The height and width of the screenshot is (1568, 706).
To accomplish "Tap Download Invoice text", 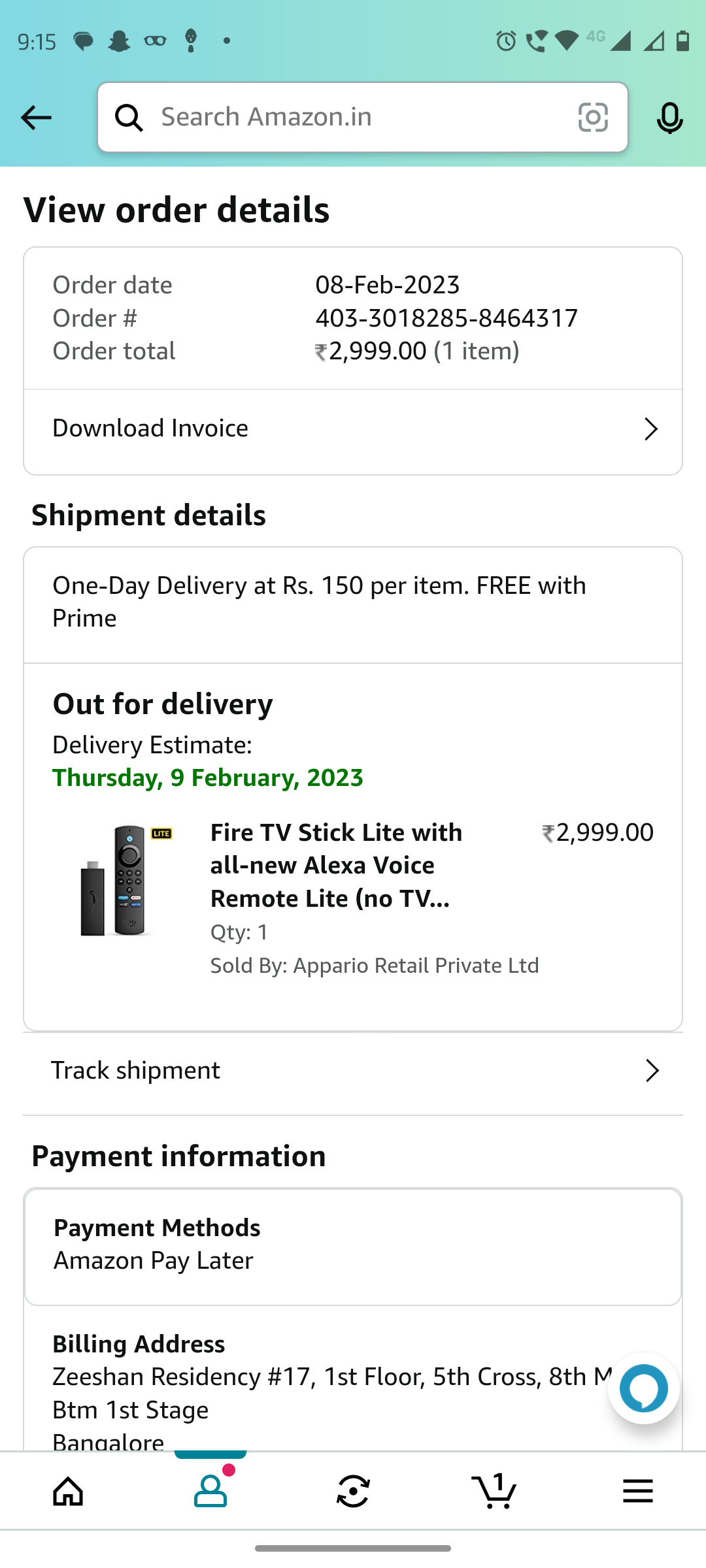I will tap(150, 429).
